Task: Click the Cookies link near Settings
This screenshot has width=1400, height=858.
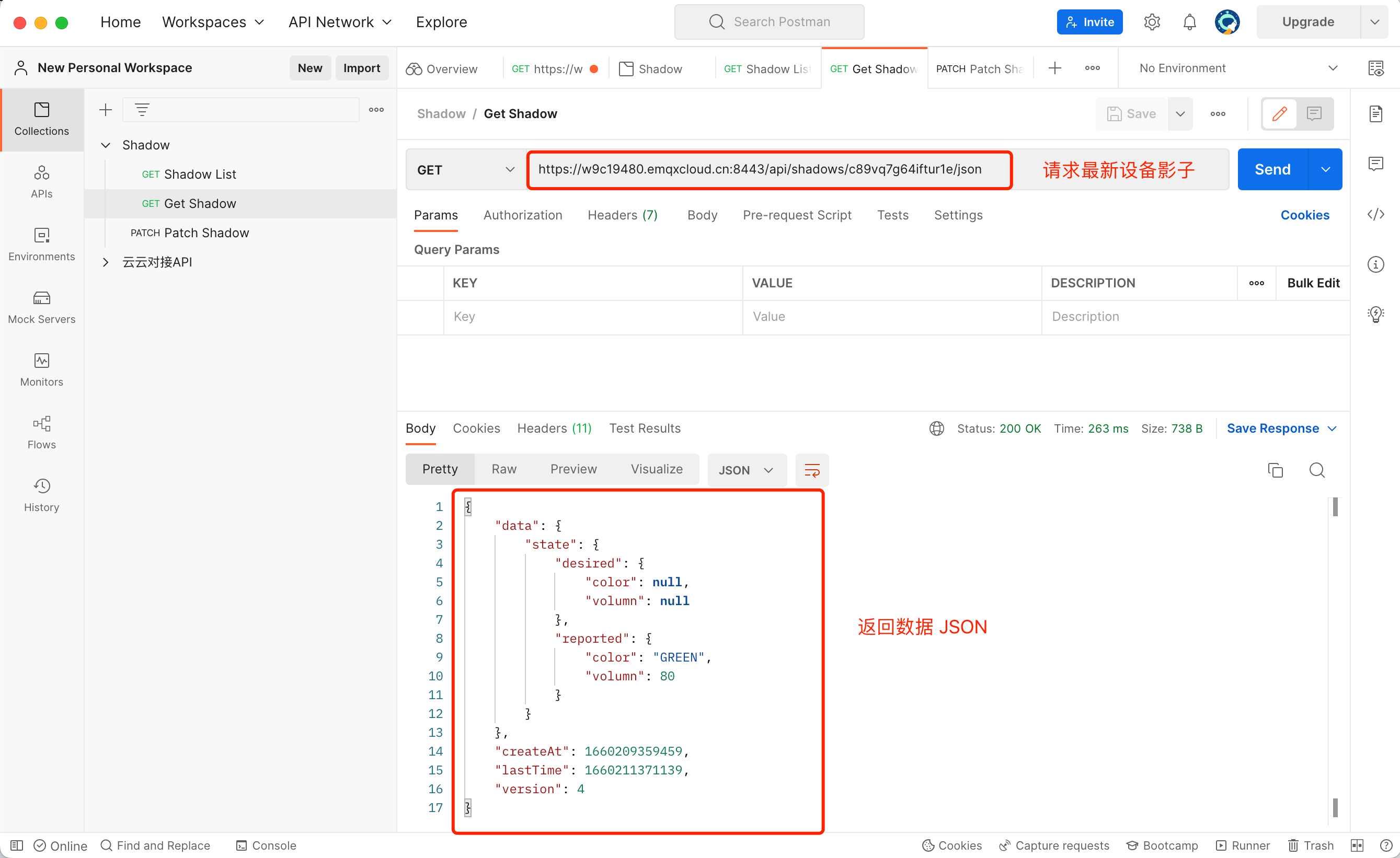Action: point(1304,215)
